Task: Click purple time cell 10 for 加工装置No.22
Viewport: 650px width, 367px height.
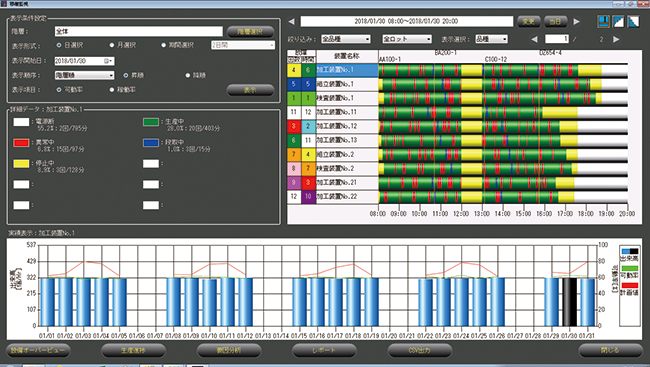Action: [308, 197]
